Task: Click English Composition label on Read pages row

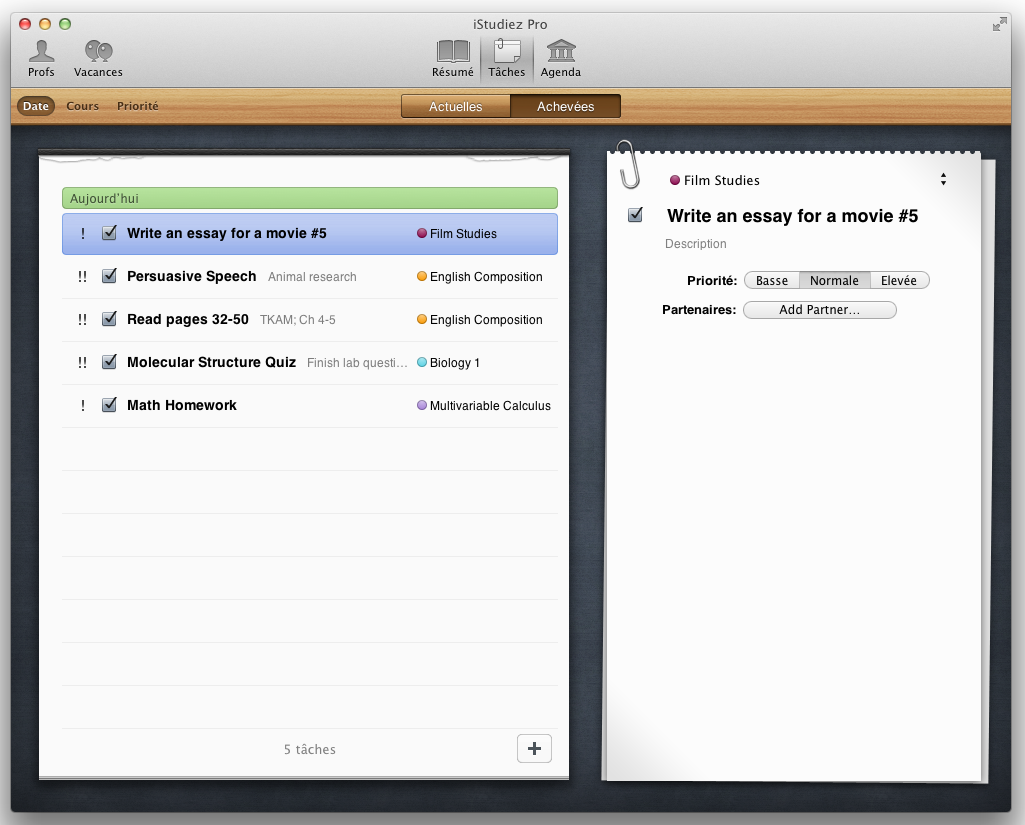Action: 486,320
